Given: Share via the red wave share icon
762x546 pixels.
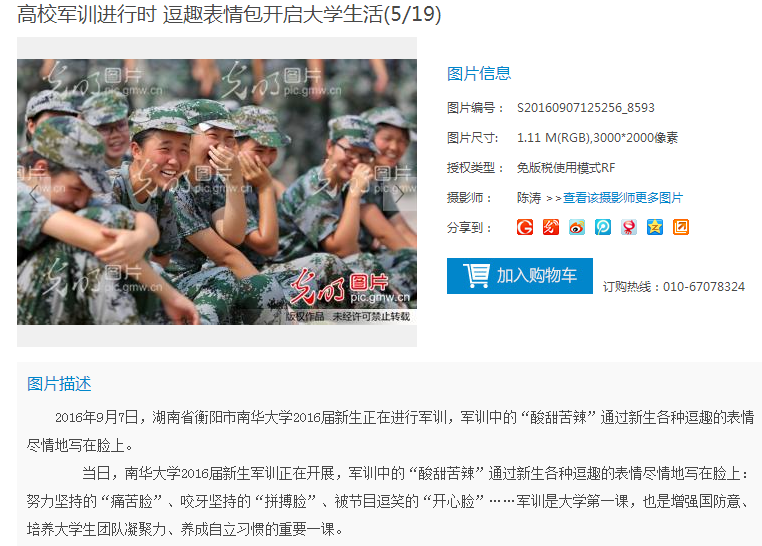Looking at the screenshot, I should point(551,227).
